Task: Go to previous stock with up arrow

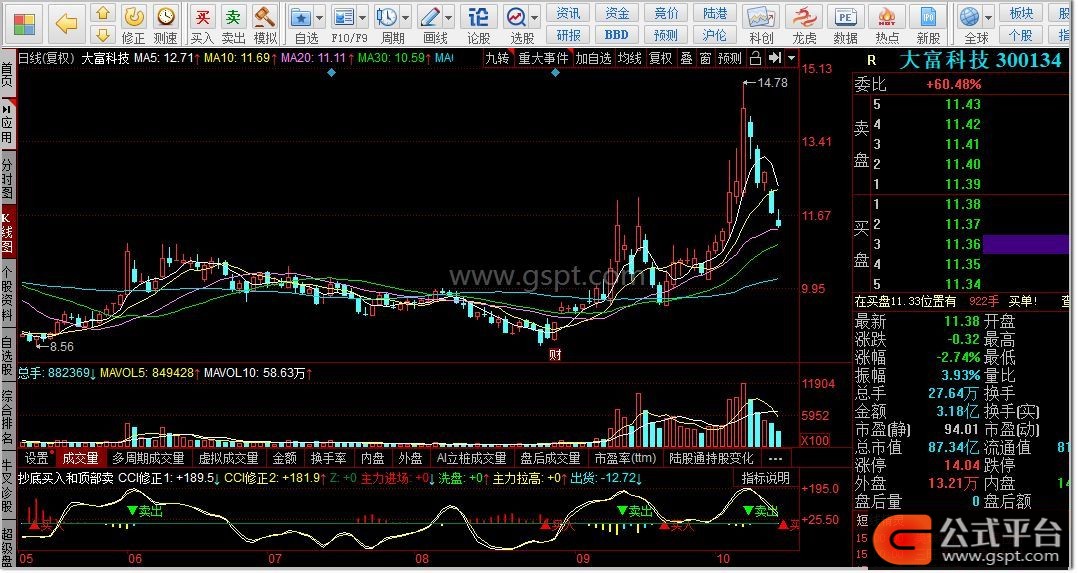Action: tap(102, 12)
